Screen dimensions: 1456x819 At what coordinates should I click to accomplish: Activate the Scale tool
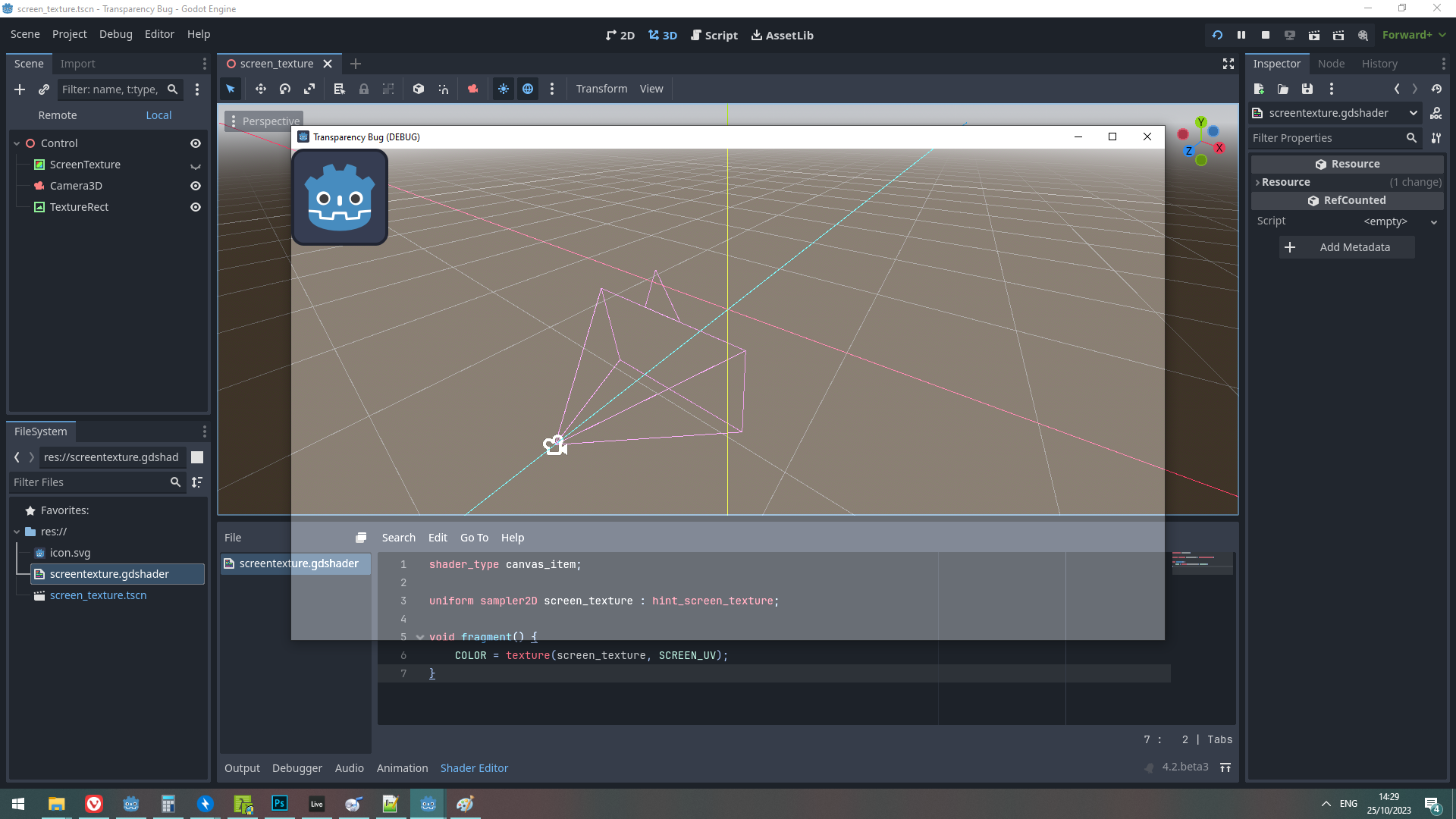coord(309,89)
